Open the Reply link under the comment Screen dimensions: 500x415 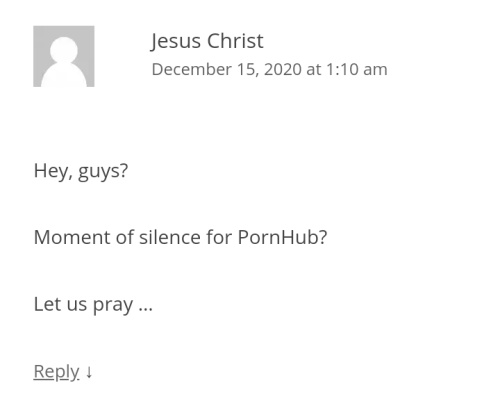tap(56, 372)
